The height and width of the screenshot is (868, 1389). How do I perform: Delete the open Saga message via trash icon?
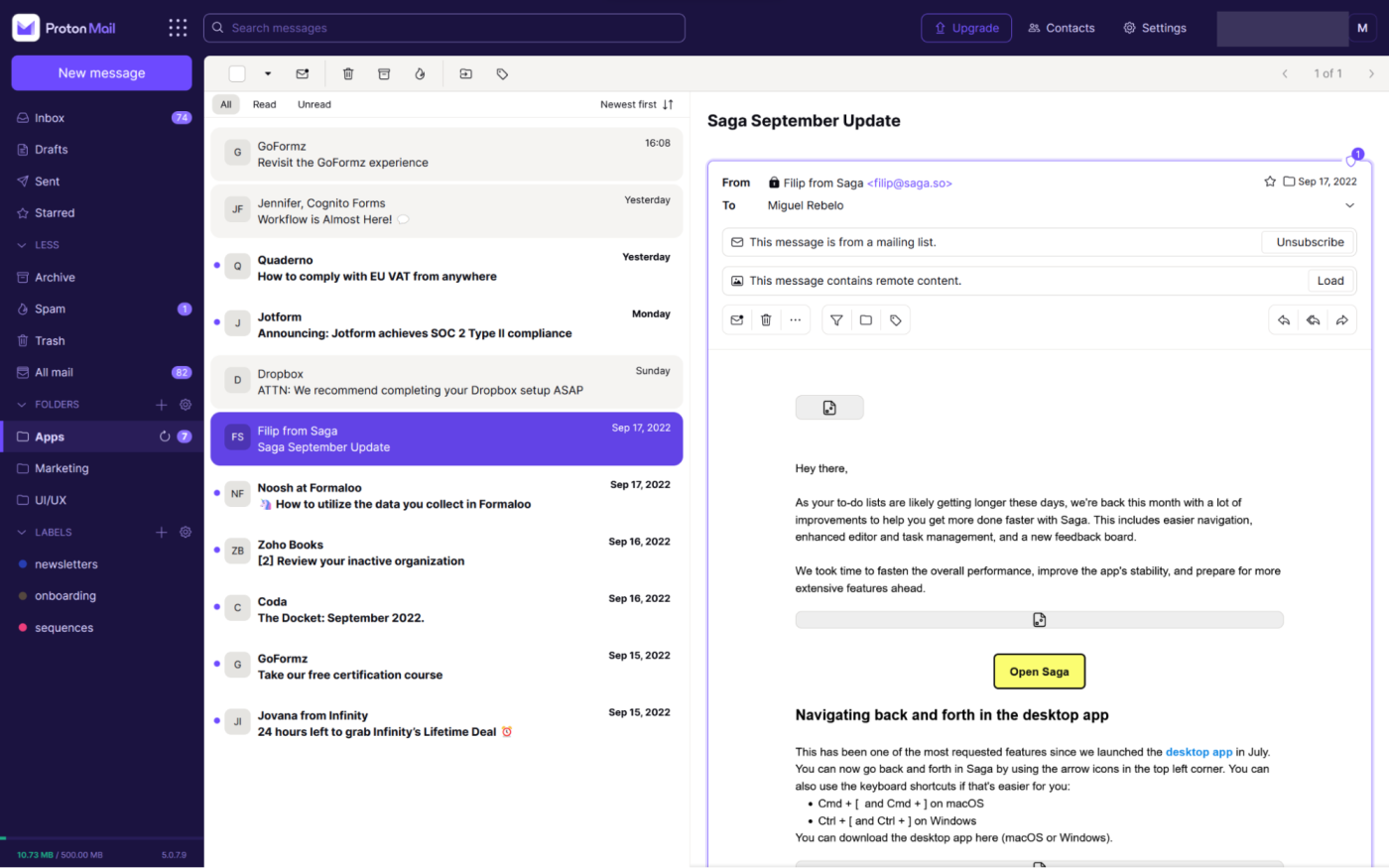(766, 319)
